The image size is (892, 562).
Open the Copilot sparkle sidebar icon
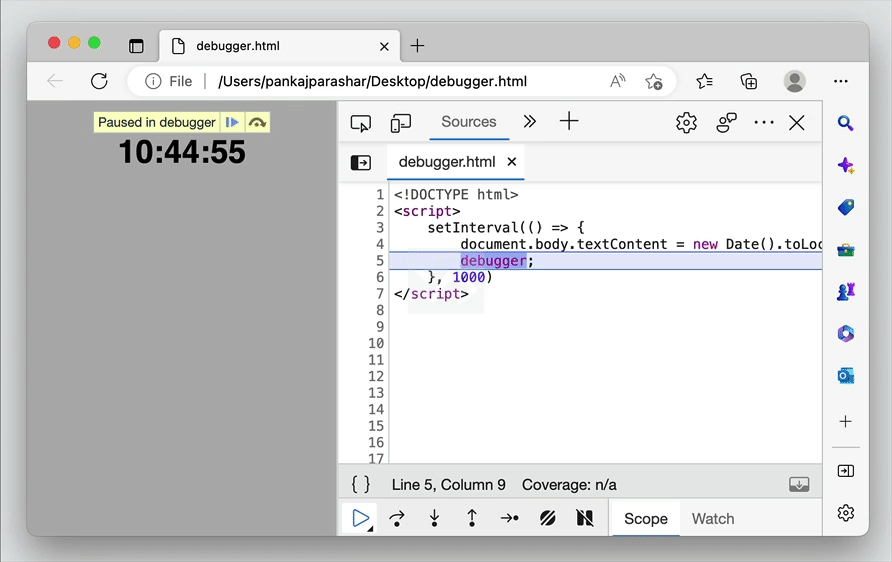(845, 166)
